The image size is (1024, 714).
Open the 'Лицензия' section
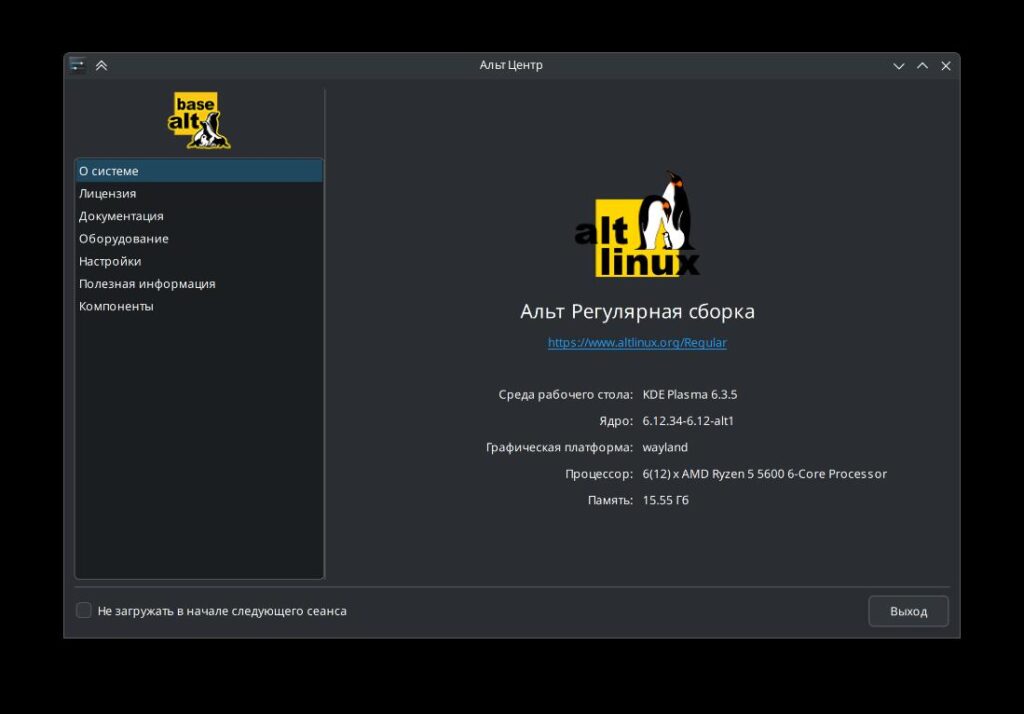point(199,193)
